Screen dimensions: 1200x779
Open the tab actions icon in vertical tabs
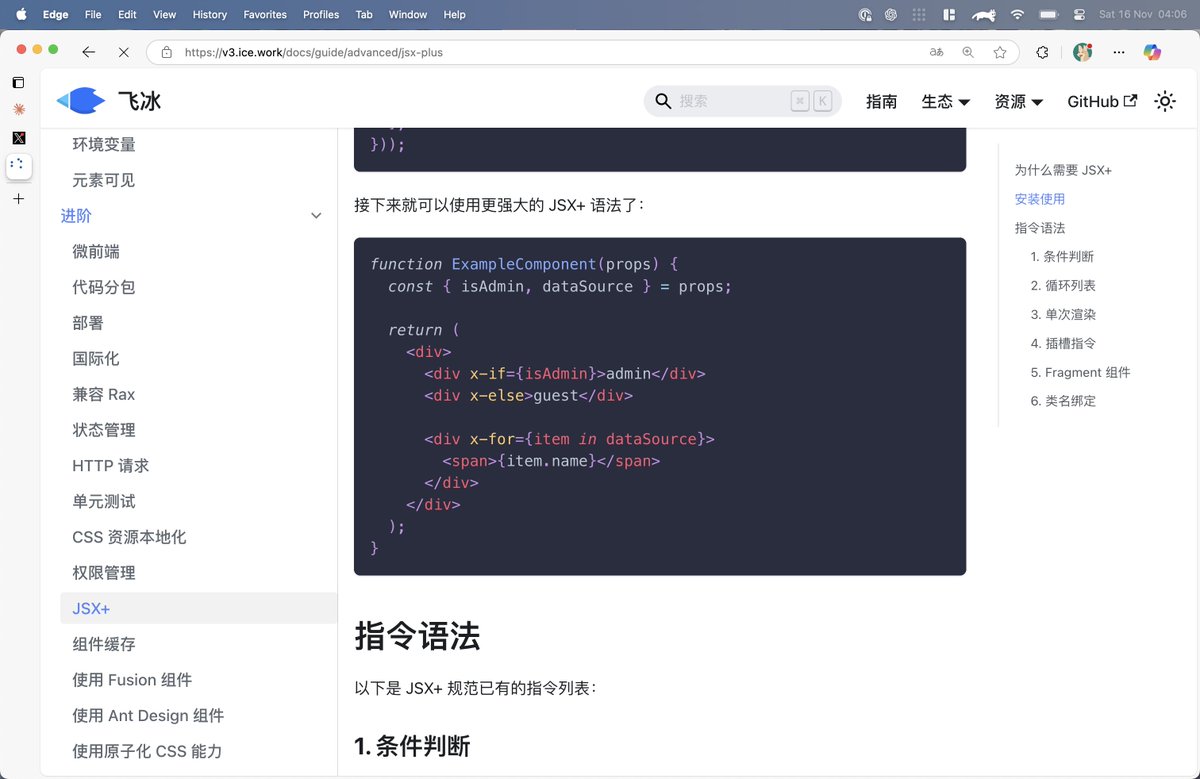18,82
